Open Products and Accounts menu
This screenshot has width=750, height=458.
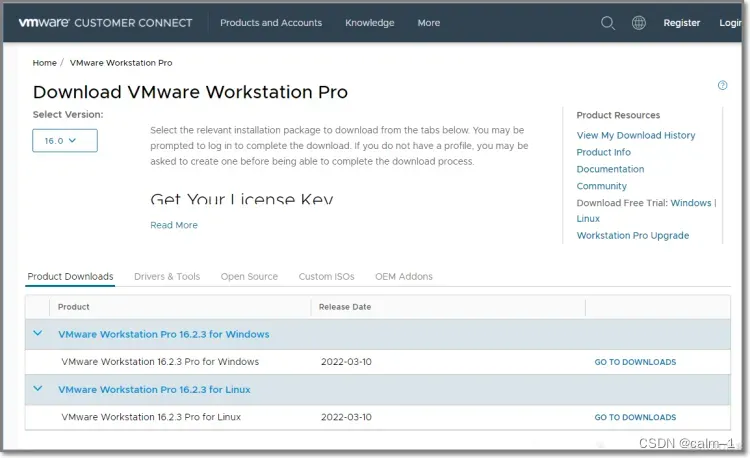[x=271, y=22]
